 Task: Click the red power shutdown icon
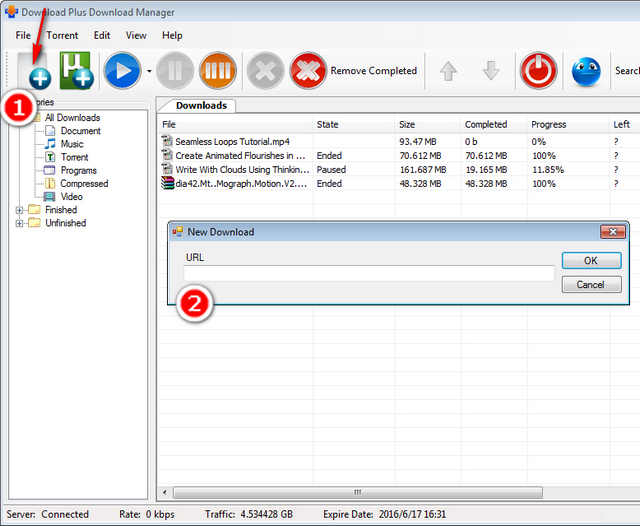tap(538, 71)
